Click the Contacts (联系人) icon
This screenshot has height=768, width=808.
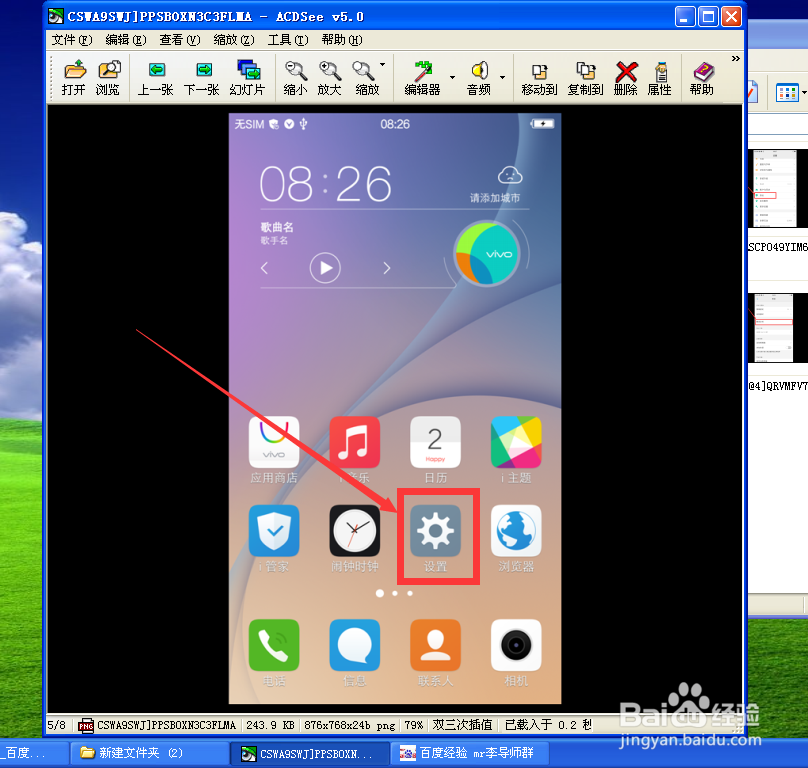coord(435,645)
